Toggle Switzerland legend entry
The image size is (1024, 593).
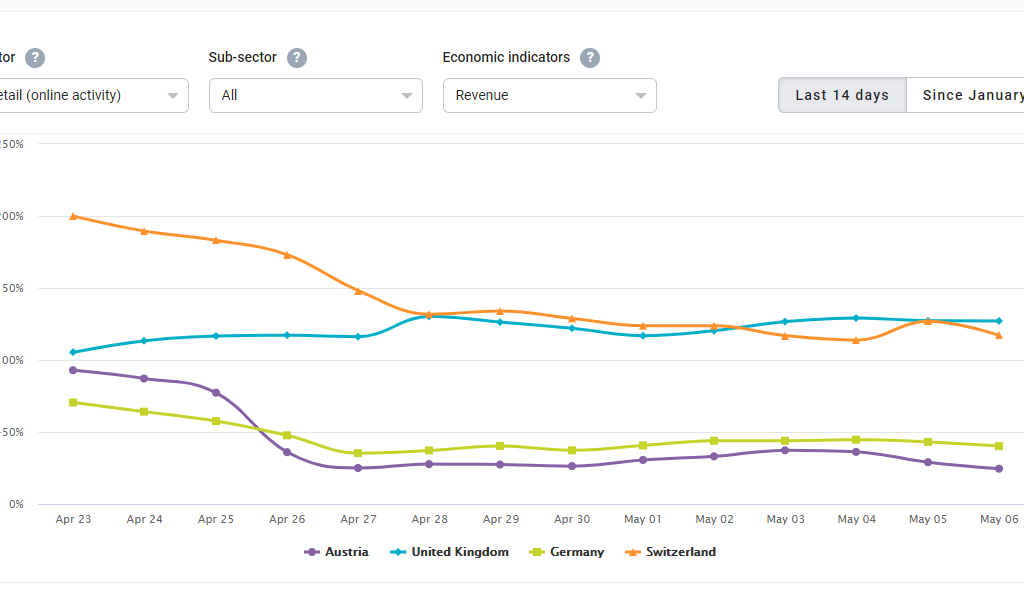pos(670,552)
